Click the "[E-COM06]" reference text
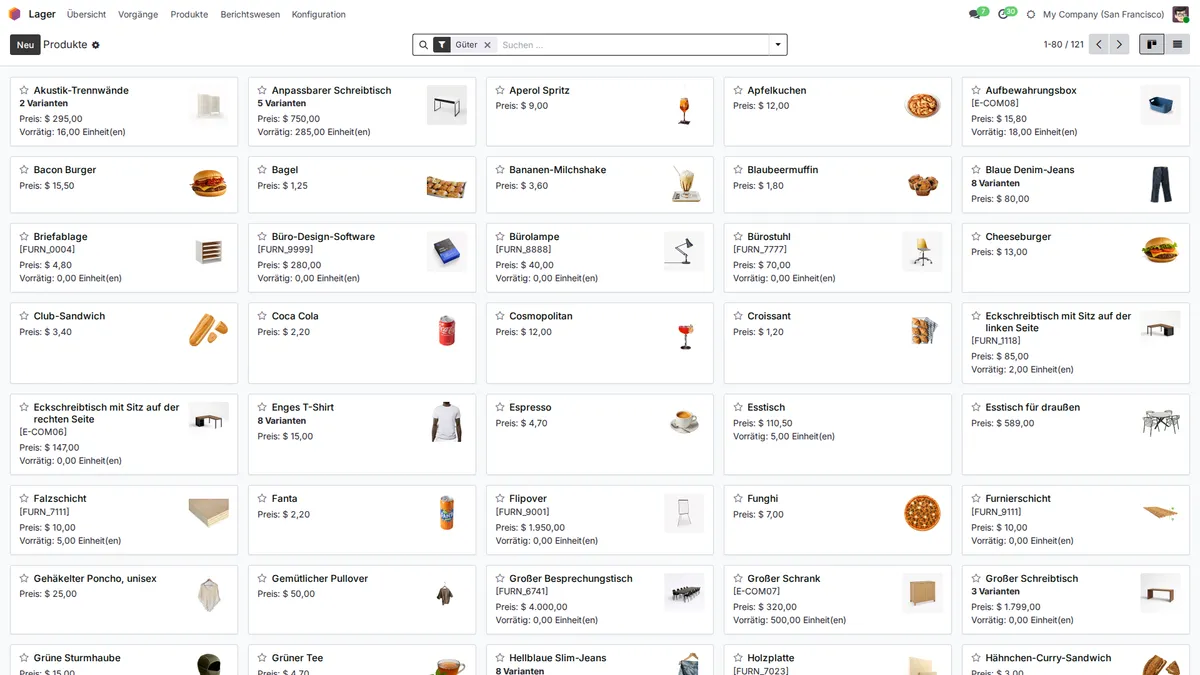This screenshot has height=675, width=1200. coord(43,432)
